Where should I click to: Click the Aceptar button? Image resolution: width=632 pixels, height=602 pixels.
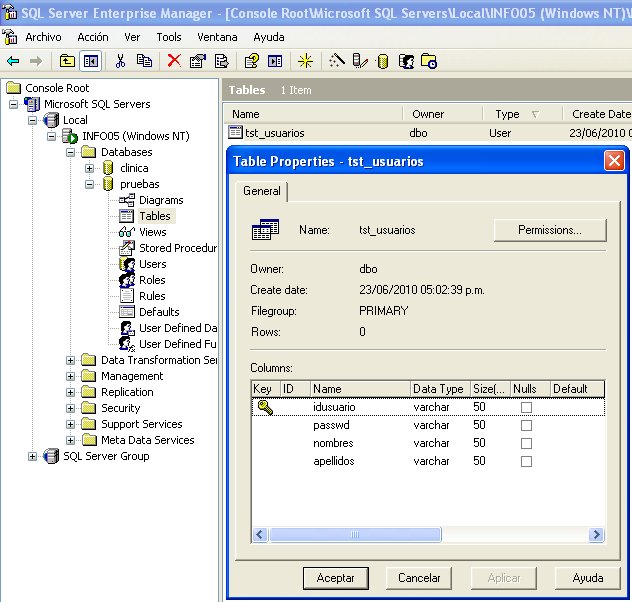point(335,578)
